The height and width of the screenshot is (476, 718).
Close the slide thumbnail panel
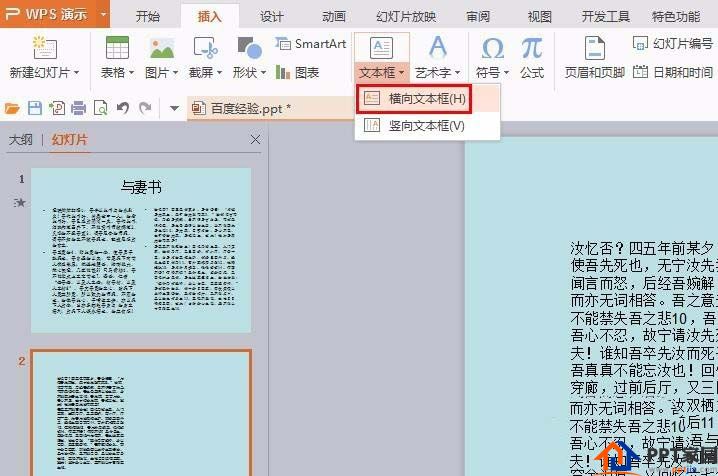(x=256, y=139)
